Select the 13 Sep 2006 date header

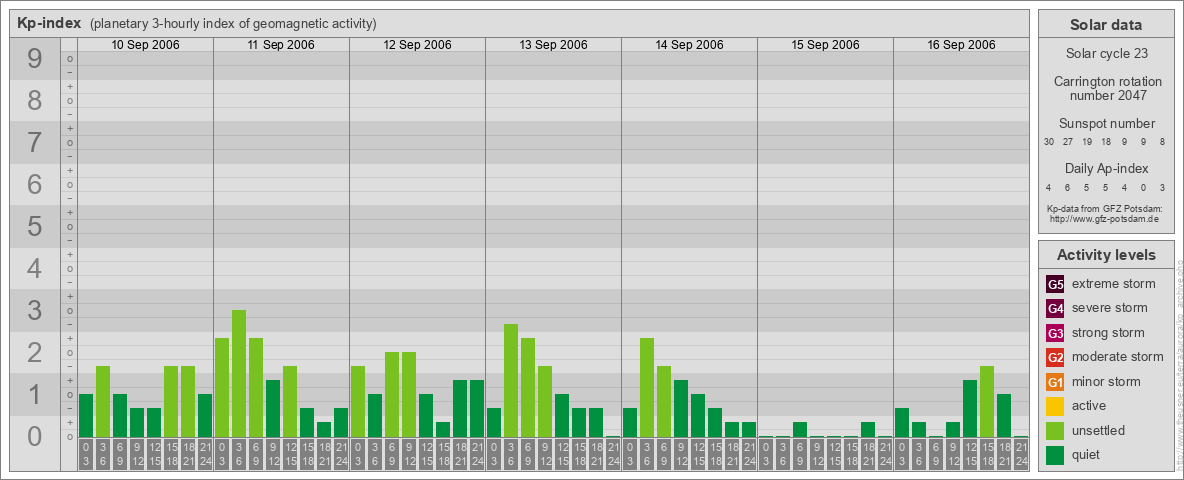(x=553, y=45)
